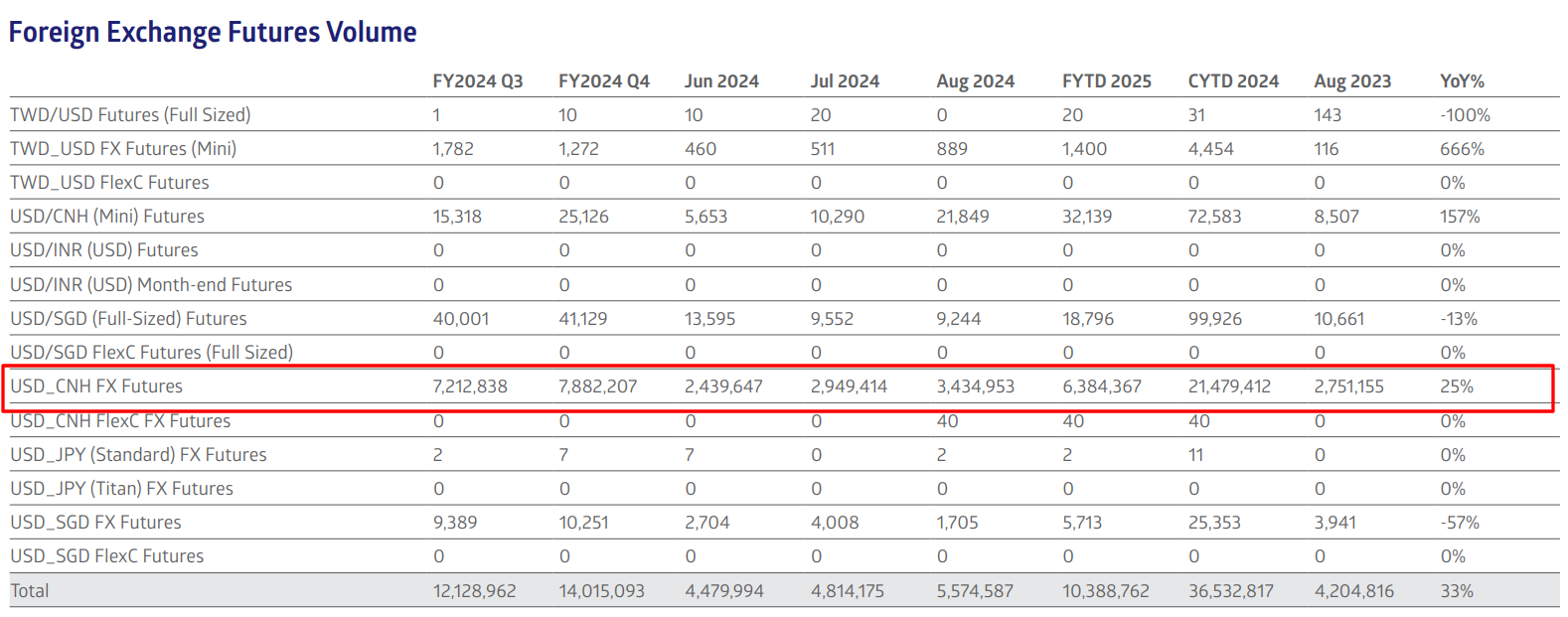
Task: Select the USD/INR (USD) Month-end Futures label
Action: pos(151,285)
